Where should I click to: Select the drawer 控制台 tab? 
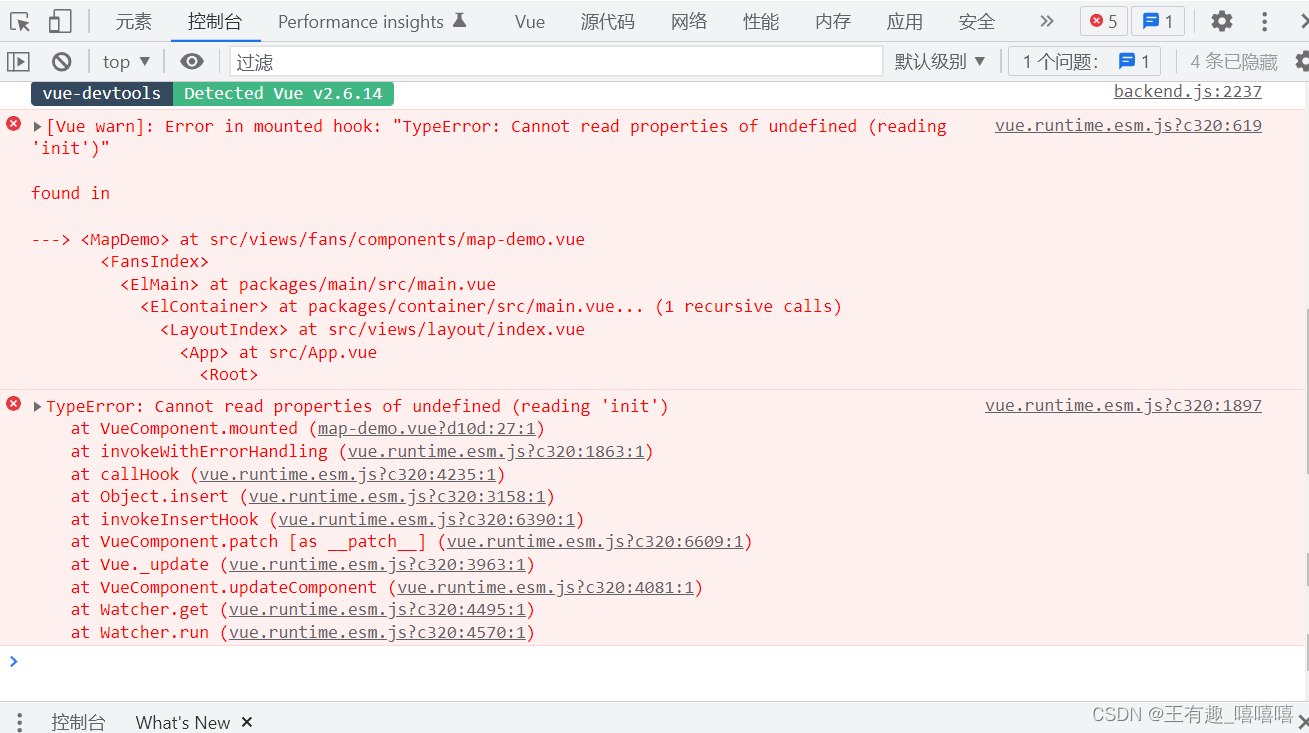click(x=78, y=722)
